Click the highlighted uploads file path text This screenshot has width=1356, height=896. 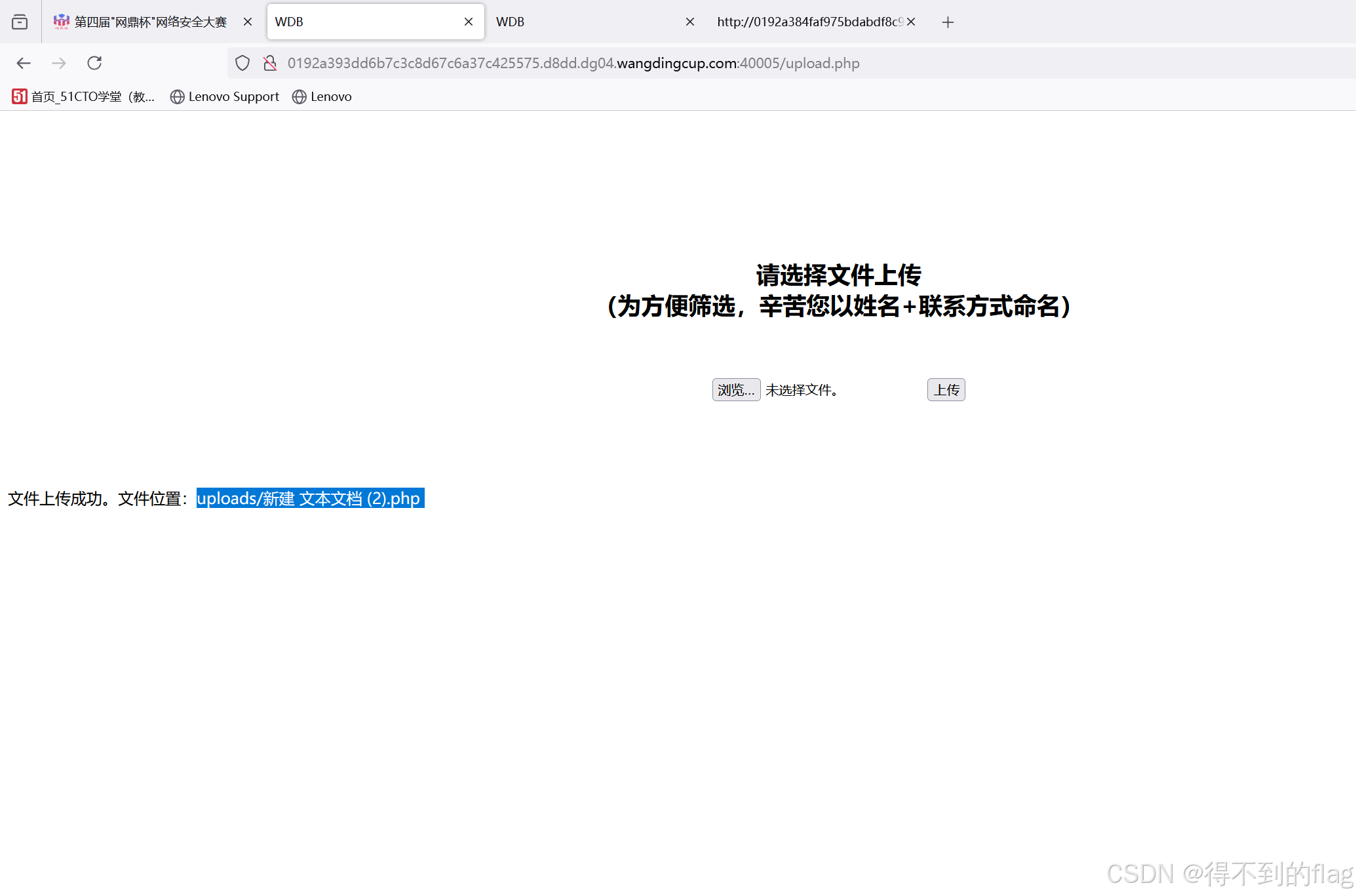coord(310,498)
